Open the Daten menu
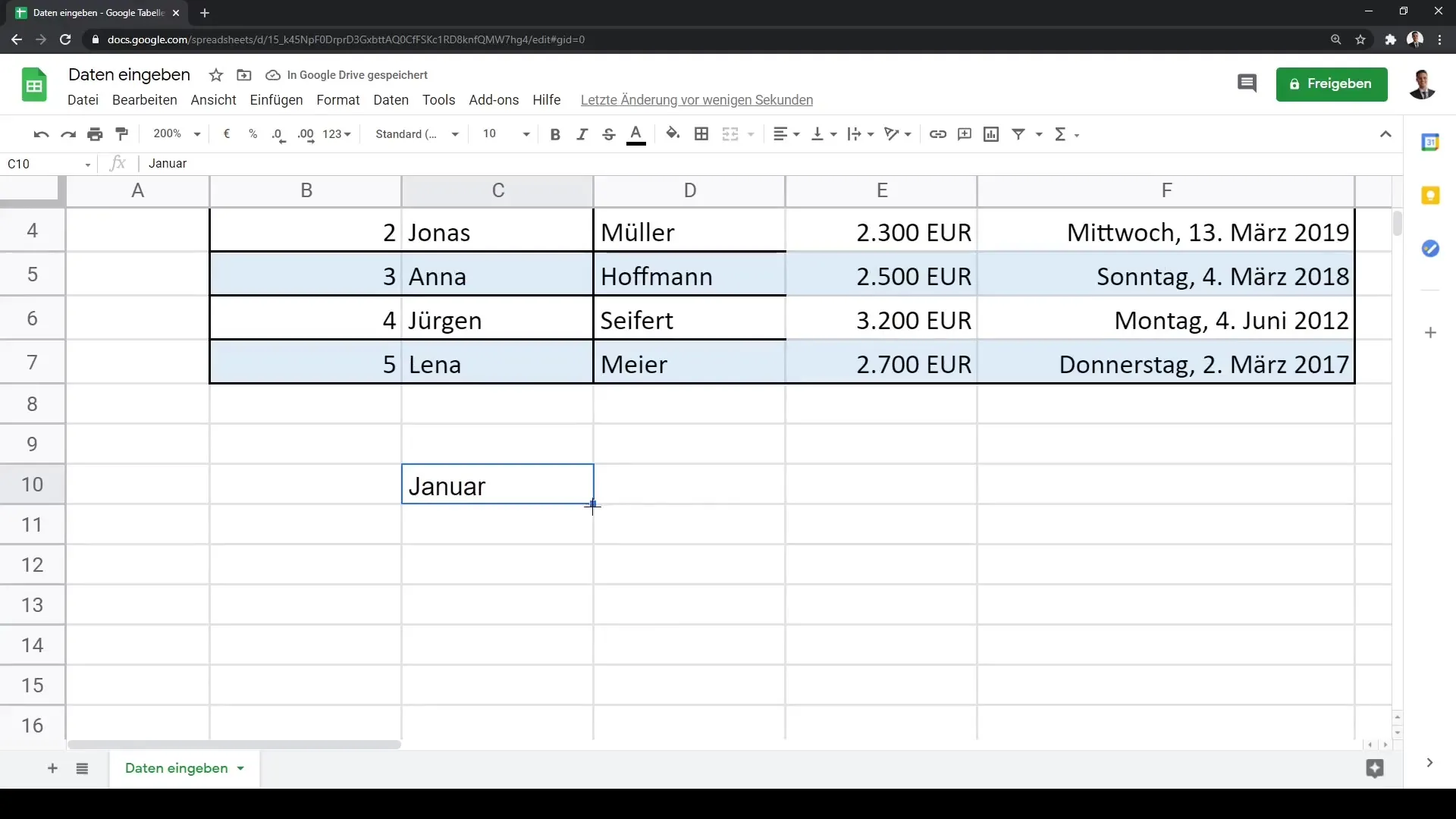Viewport: 1456px width, 819px height. point(391,100)
